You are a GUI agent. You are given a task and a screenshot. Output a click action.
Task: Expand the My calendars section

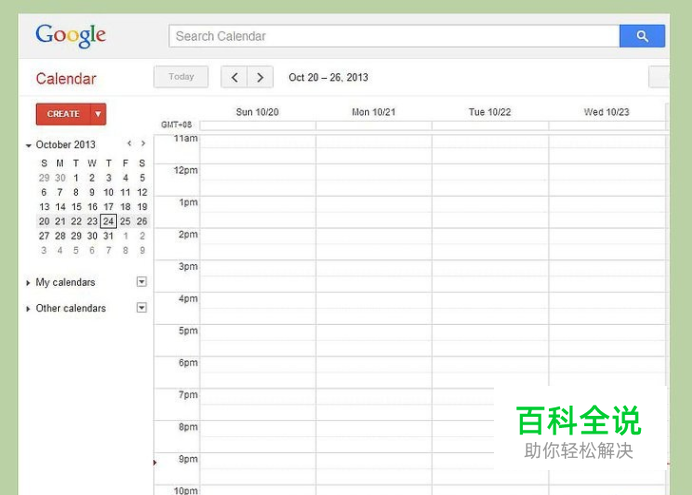(28, 282)
